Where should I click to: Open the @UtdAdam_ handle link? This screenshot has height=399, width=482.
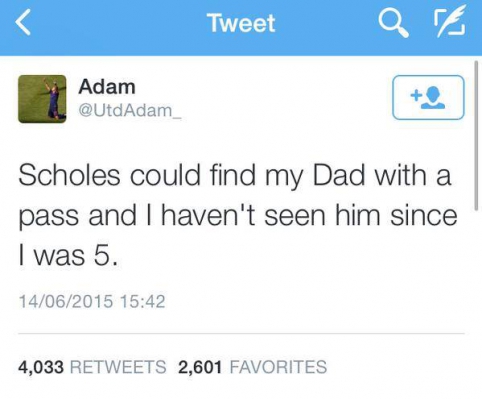point(130,110)
